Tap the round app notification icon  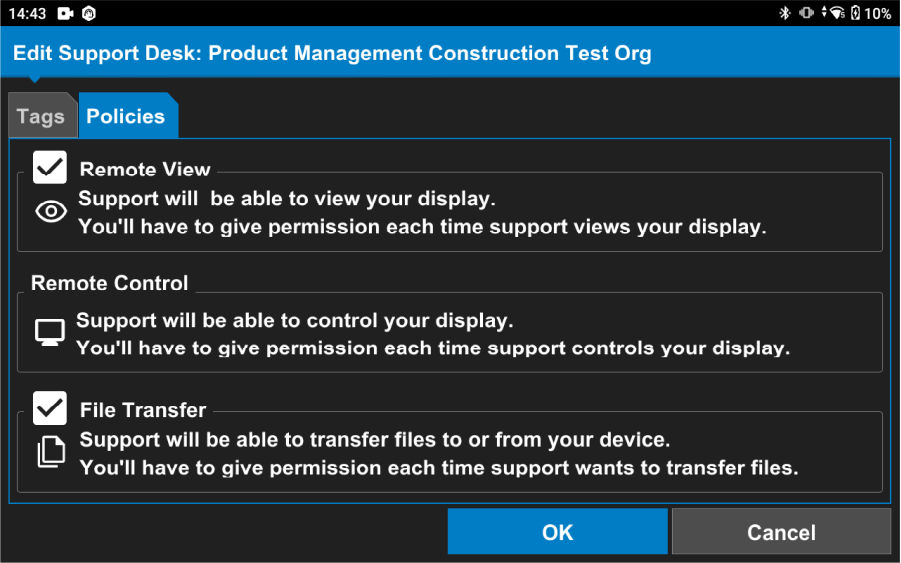tap(89, 13)
